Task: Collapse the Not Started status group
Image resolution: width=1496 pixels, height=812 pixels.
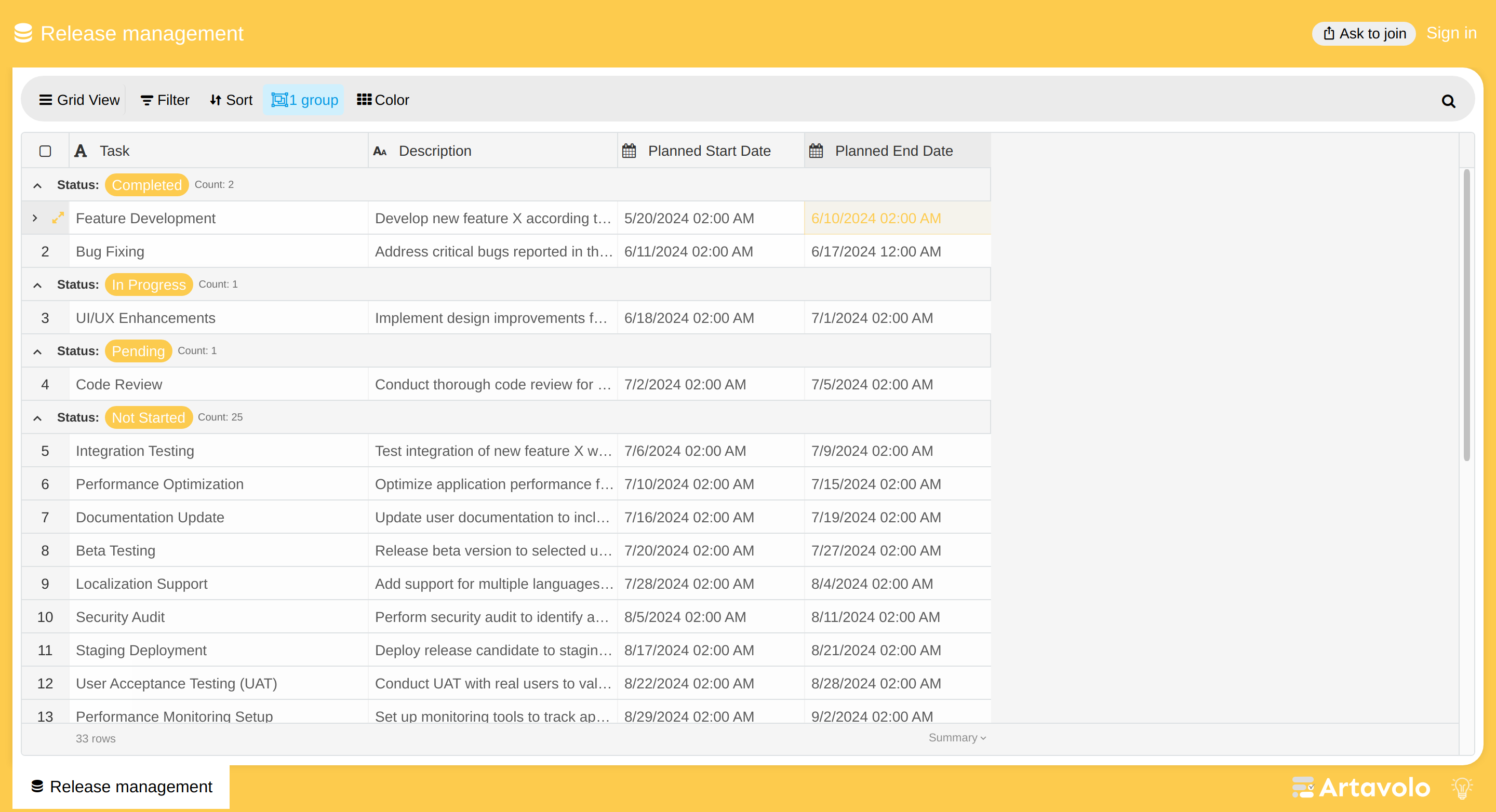Action: [x=37, y=418]
